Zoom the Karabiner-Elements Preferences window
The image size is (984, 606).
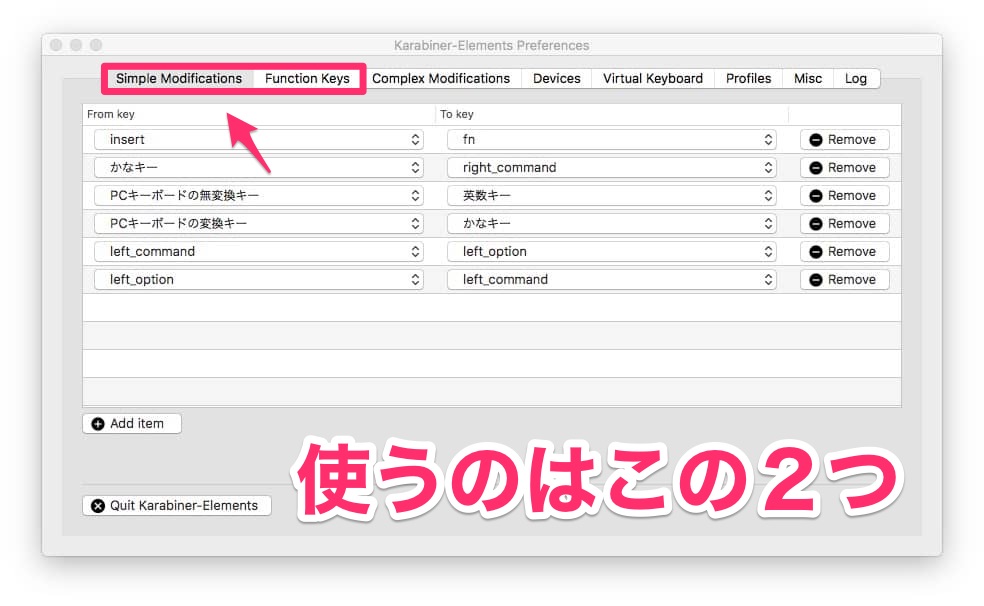point(96,45)
